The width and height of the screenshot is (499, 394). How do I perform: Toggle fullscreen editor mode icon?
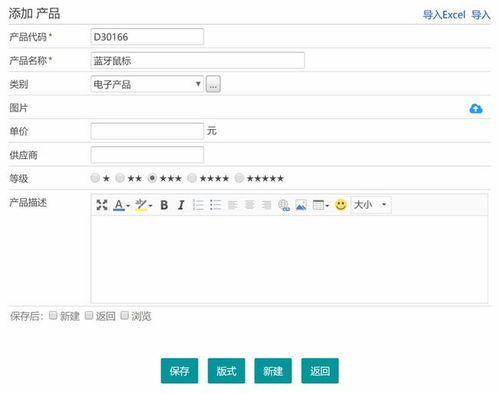click(x=102, y=205)
